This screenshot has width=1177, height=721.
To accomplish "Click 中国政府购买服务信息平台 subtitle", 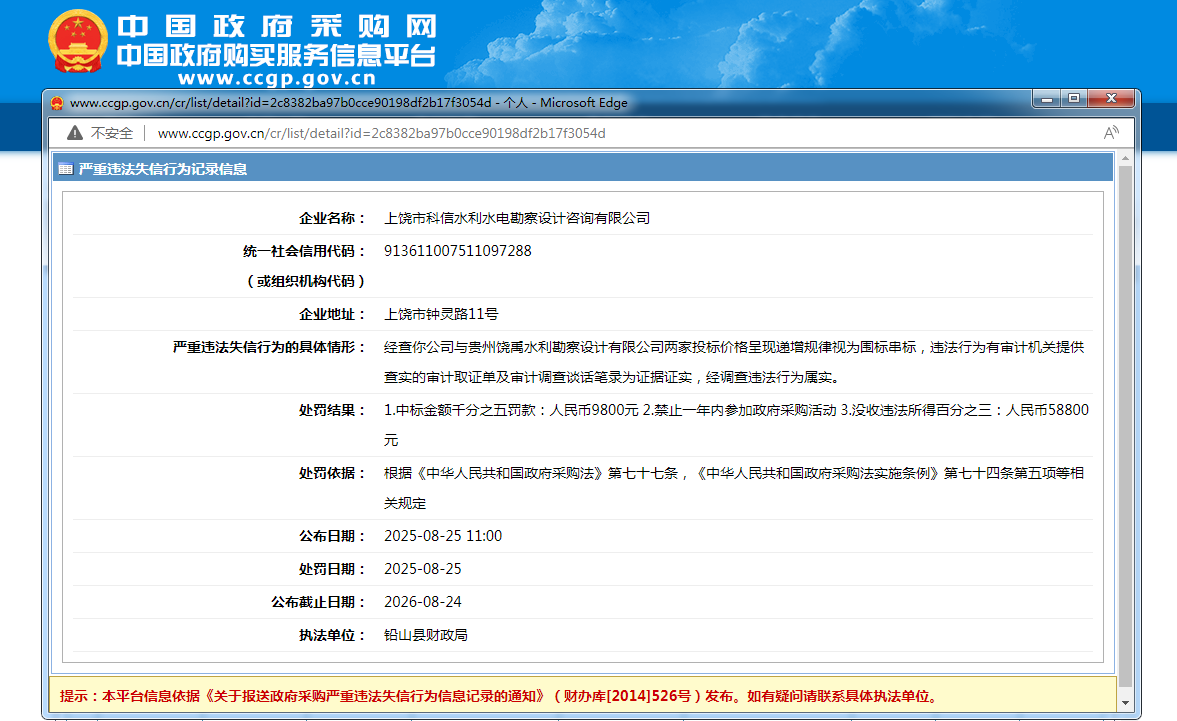I will (277, 56).
